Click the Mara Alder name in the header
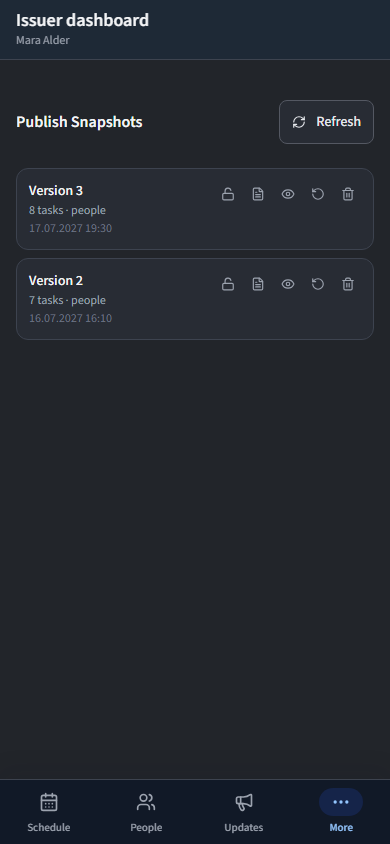The height and width of the screenshot is (844, 390). pyautogui.click(x=43, y=40)
